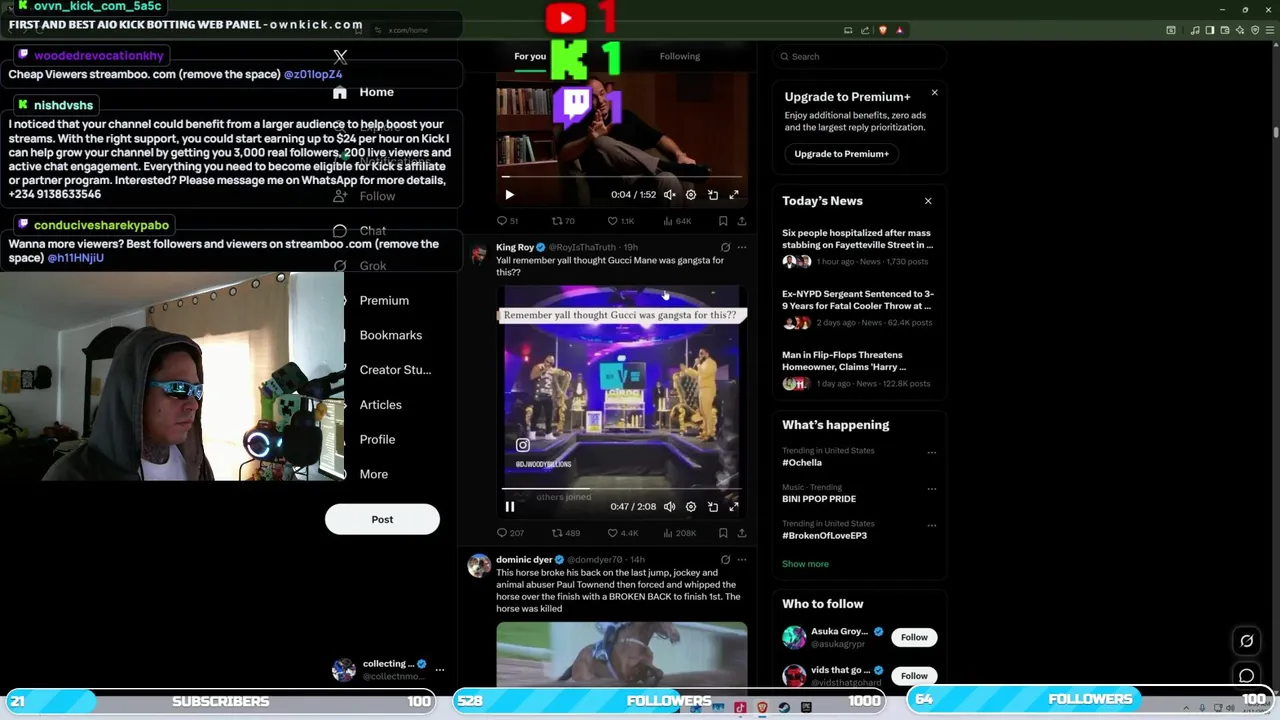
Task: Click the Home house icon in sidebar
Action: coord(340,92)
